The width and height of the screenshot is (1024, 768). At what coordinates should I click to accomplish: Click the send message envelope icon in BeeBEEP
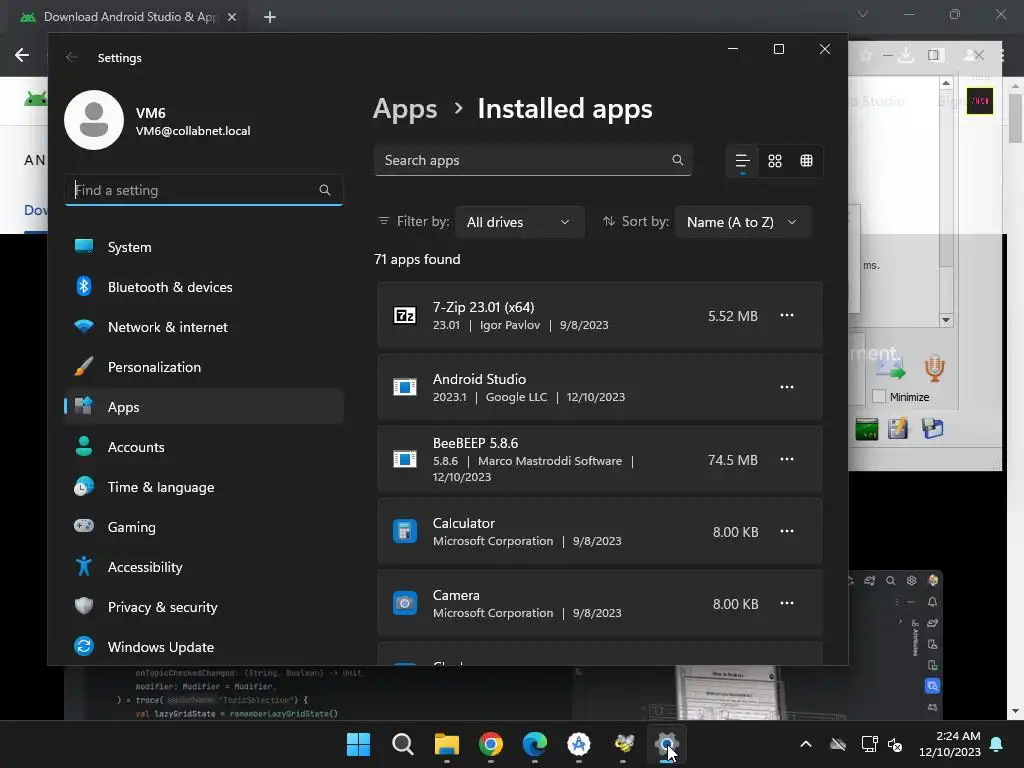[x=890, y=369]
